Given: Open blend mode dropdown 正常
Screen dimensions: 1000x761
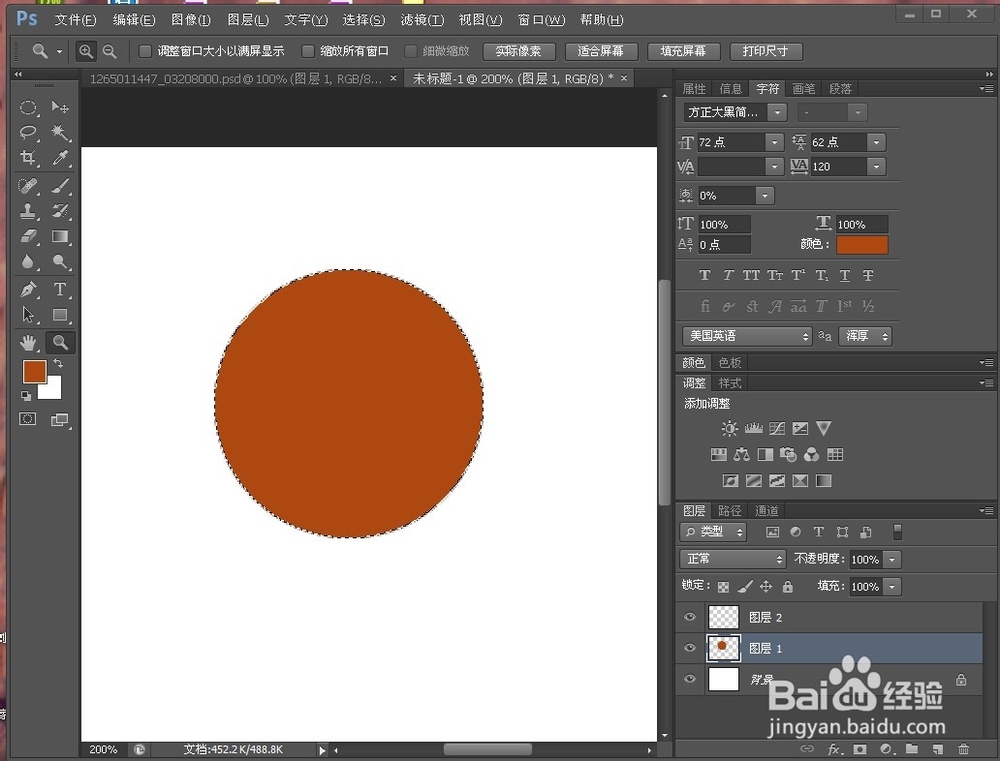Looking at the screenshot, I should [733, 559].
